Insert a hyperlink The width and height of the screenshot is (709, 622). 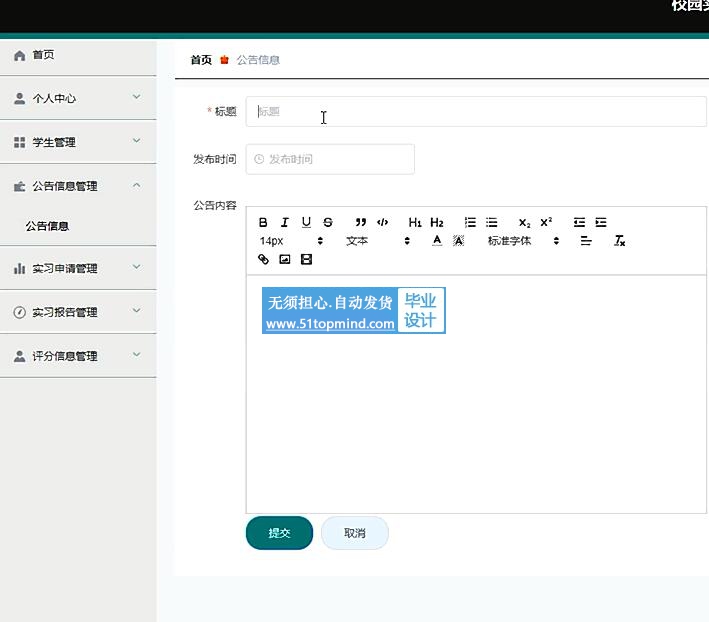click(263, 259)
